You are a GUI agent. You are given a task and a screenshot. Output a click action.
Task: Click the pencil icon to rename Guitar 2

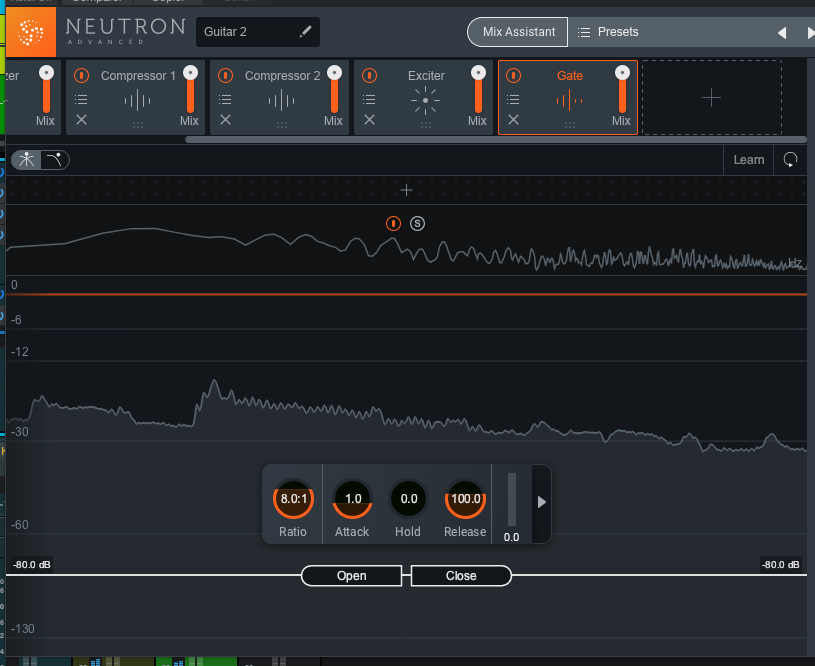click(x=305, y=32)
